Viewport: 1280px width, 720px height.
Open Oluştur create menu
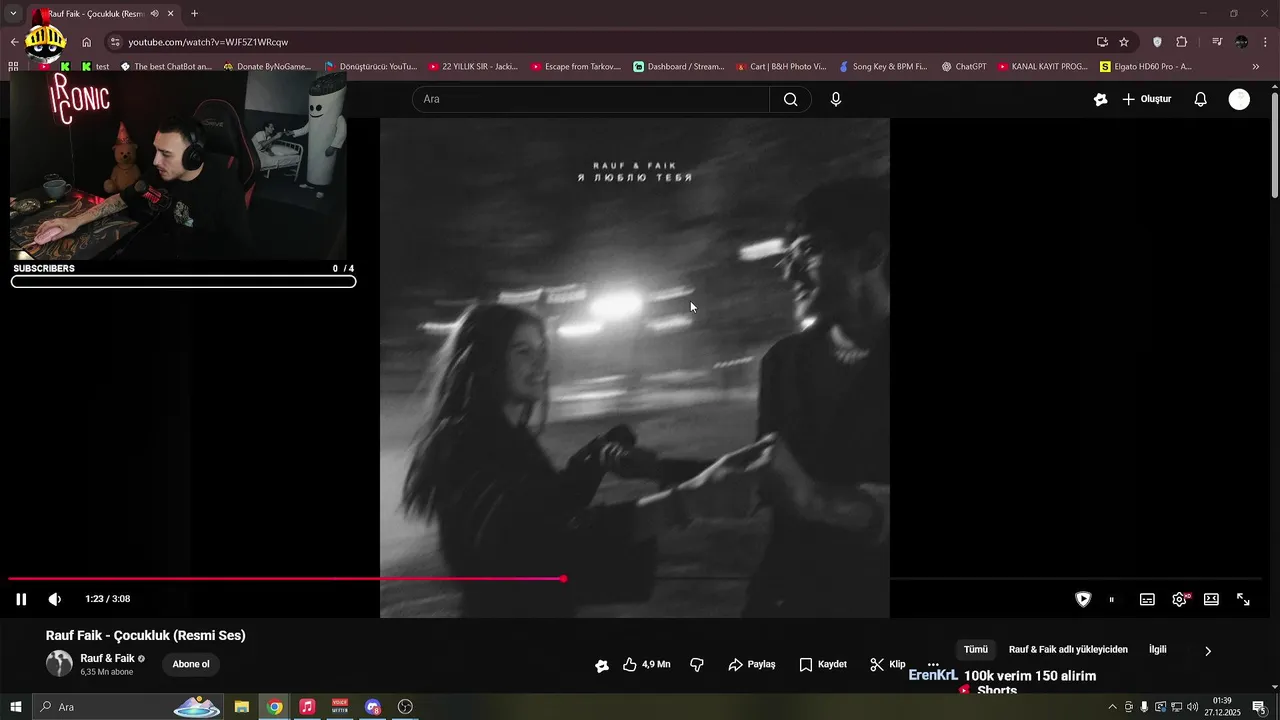point(1147,99)
